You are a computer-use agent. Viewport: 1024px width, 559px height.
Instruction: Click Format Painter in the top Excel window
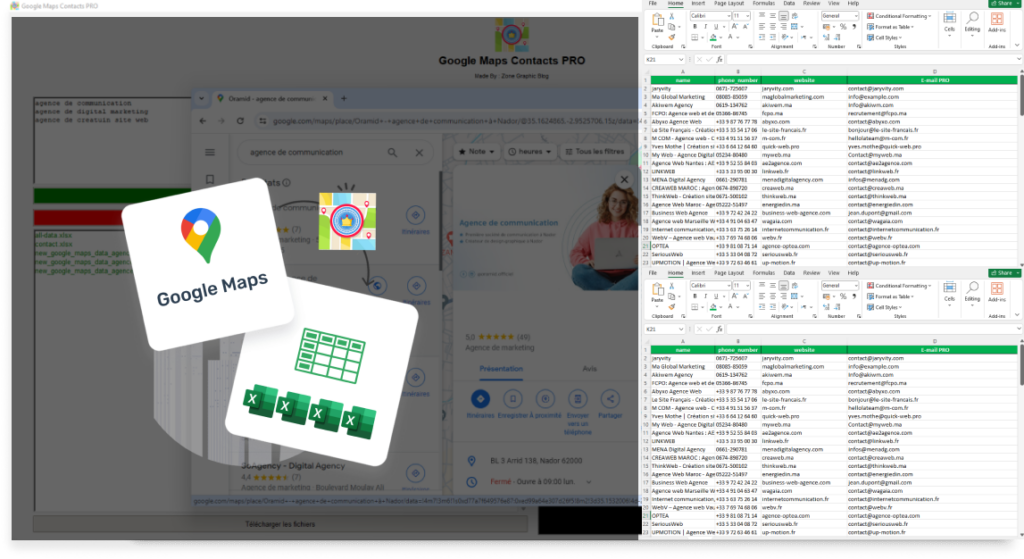pos(671,37)
